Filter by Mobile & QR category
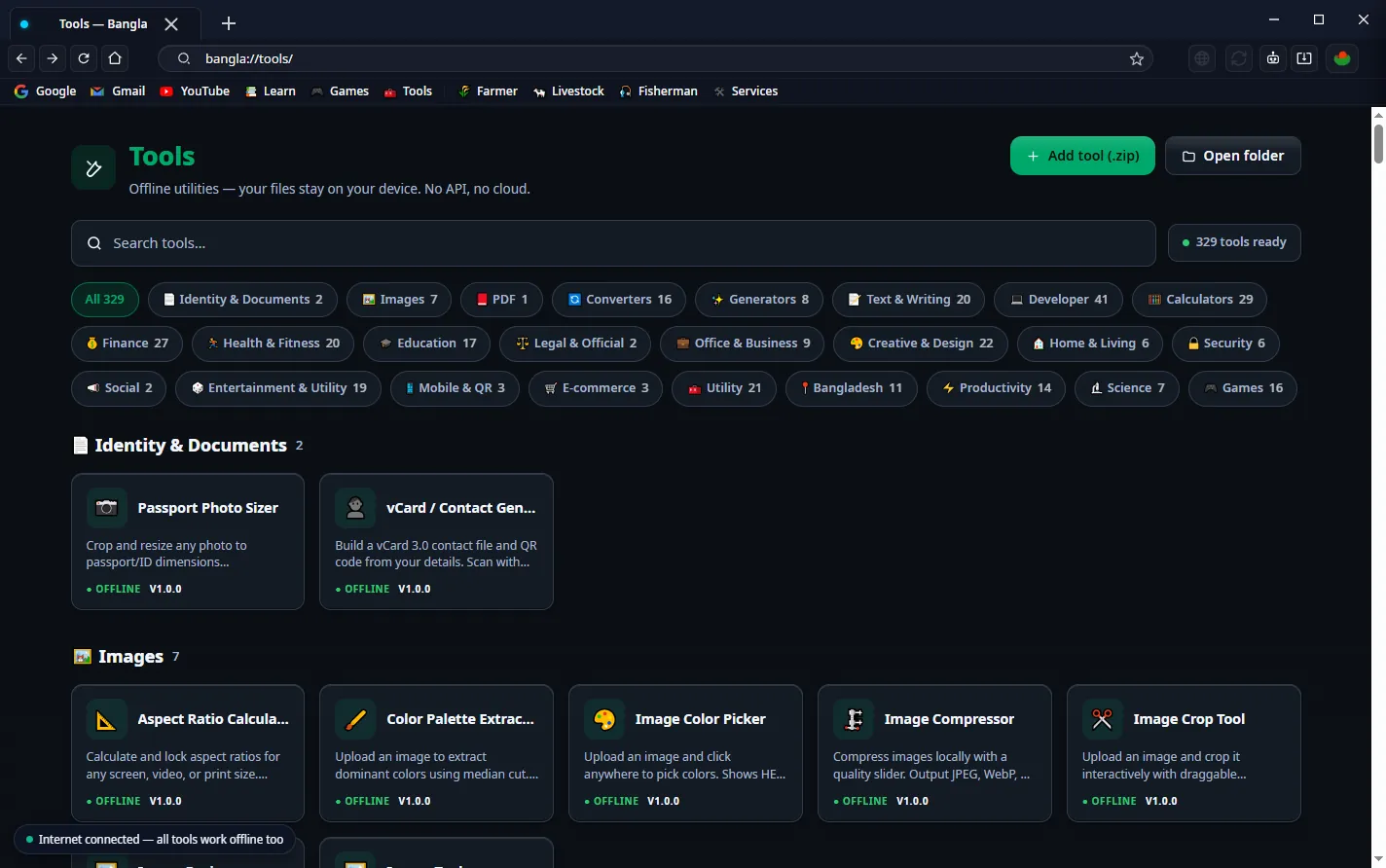 pos(455,388)
